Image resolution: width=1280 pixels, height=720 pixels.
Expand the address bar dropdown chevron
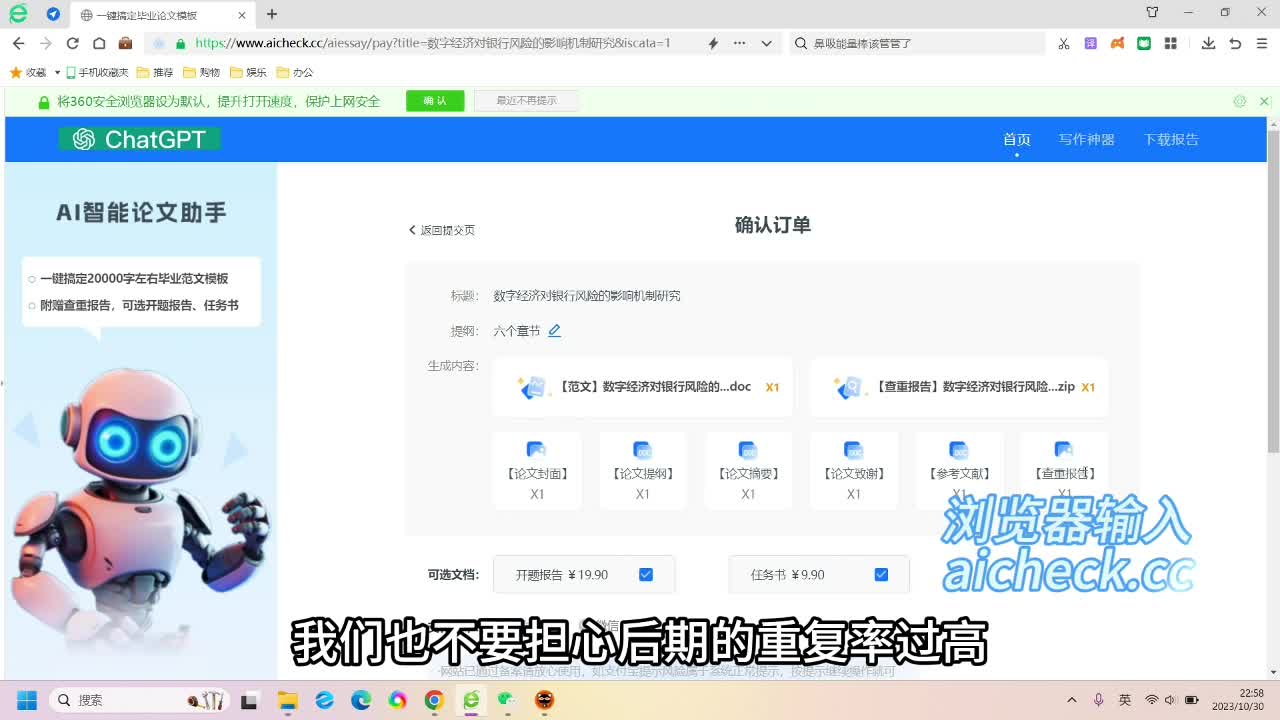pos(766,43)
